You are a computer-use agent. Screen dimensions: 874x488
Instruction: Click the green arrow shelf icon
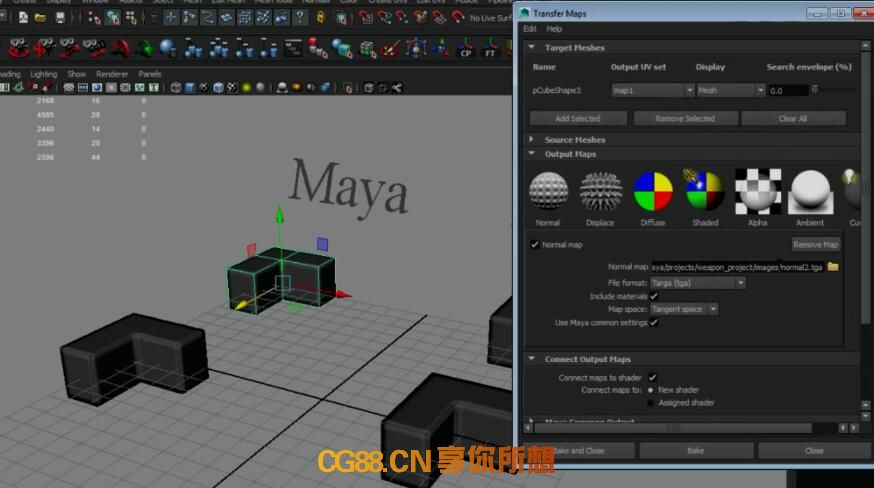tap(144, 49)
